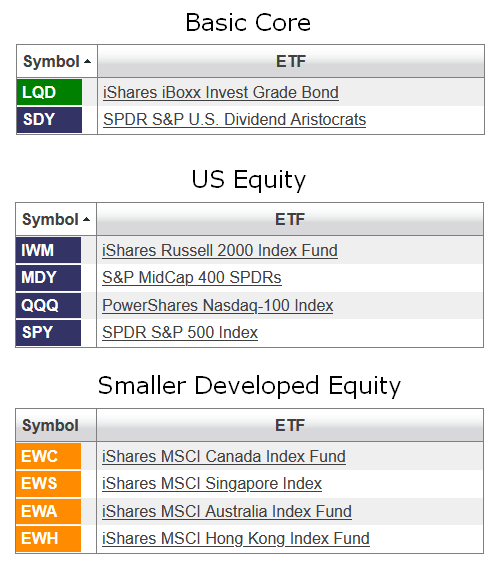
Task: Open S&P MidCap 400 SPDRs link
Action: pos(192,278)
